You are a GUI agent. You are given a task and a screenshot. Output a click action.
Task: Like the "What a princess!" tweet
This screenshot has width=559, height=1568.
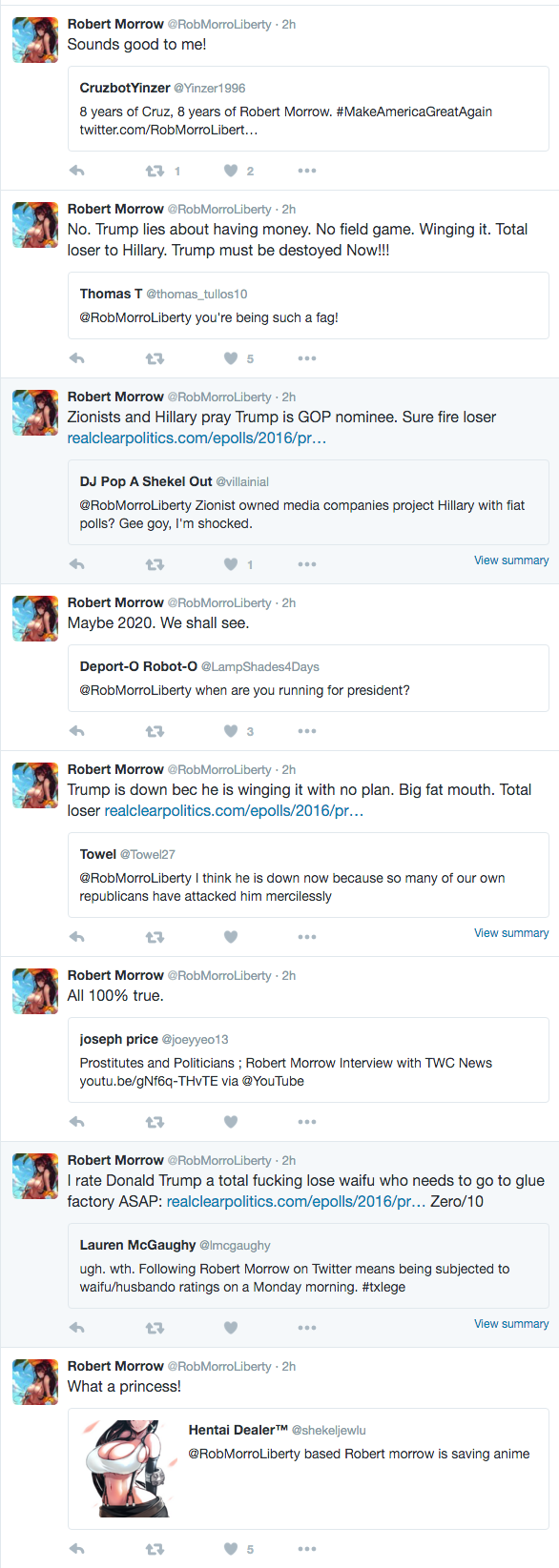point(231,1549)
